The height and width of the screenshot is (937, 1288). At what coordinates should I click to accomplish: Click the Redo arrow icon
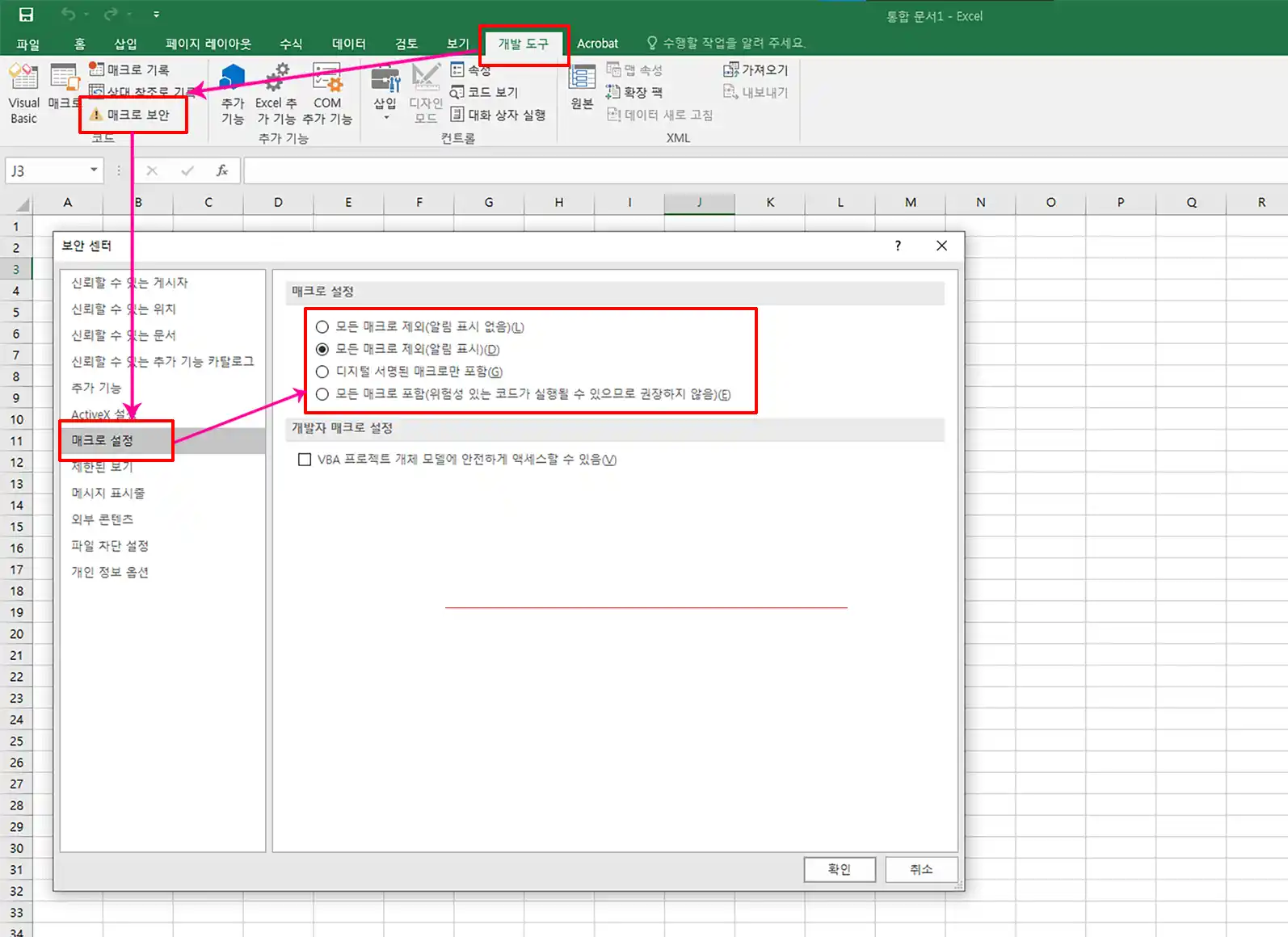pos(112,15)
